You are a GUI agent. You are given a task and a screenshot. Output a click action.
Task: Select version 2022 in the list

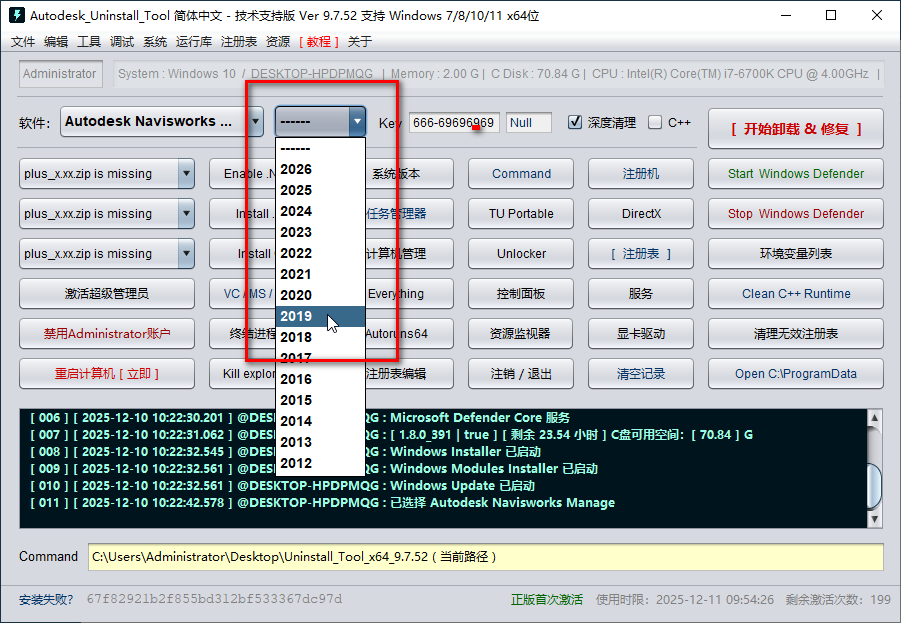320,253
